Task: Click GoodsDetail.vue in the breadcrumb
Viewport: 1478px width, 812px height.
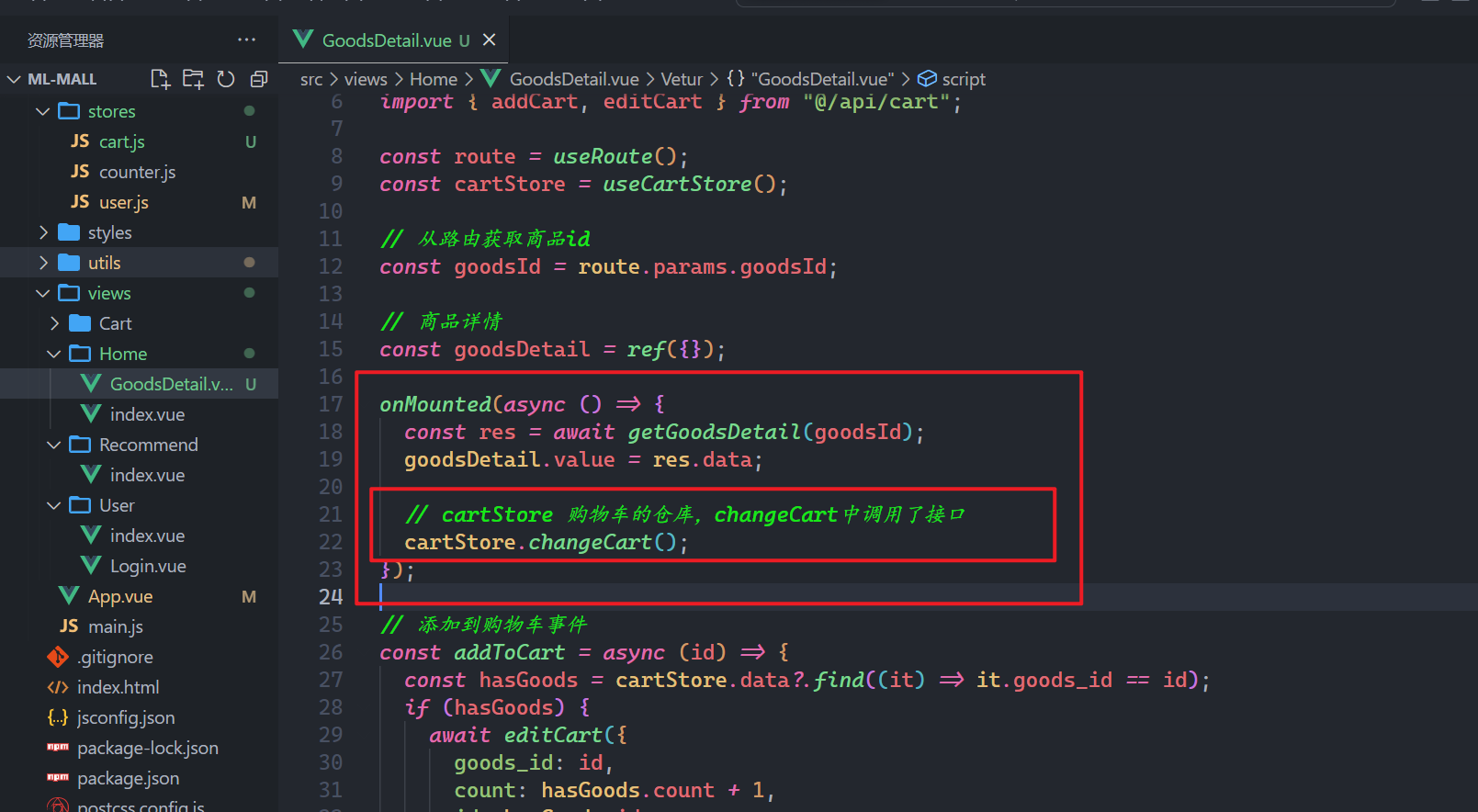Action: click(x=574, y=80)
